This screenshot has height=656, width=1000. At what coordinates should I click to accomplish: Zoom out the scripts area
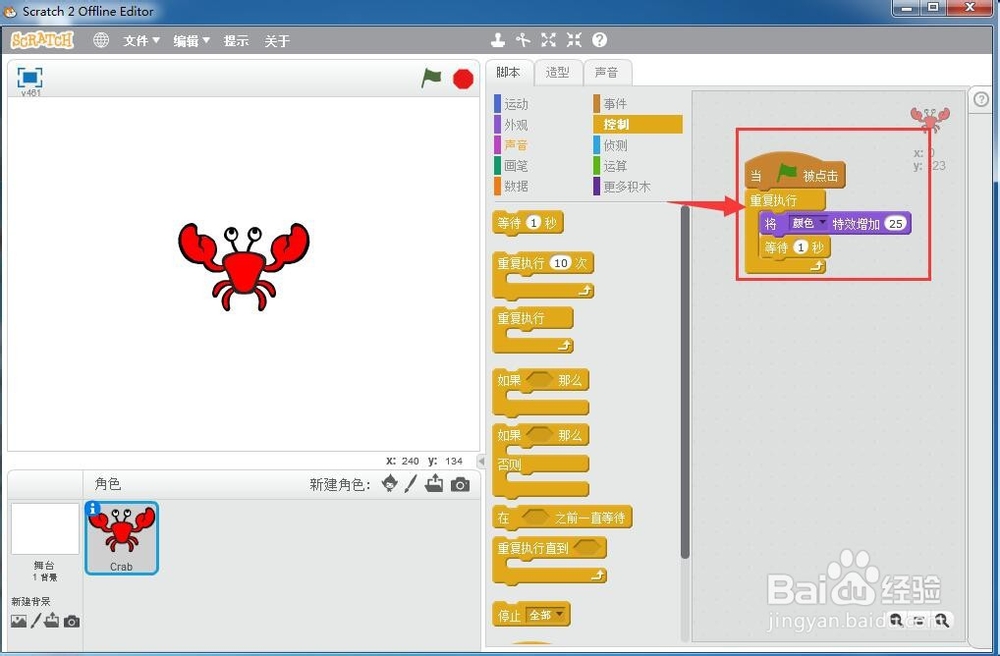[x=895, y=620]
